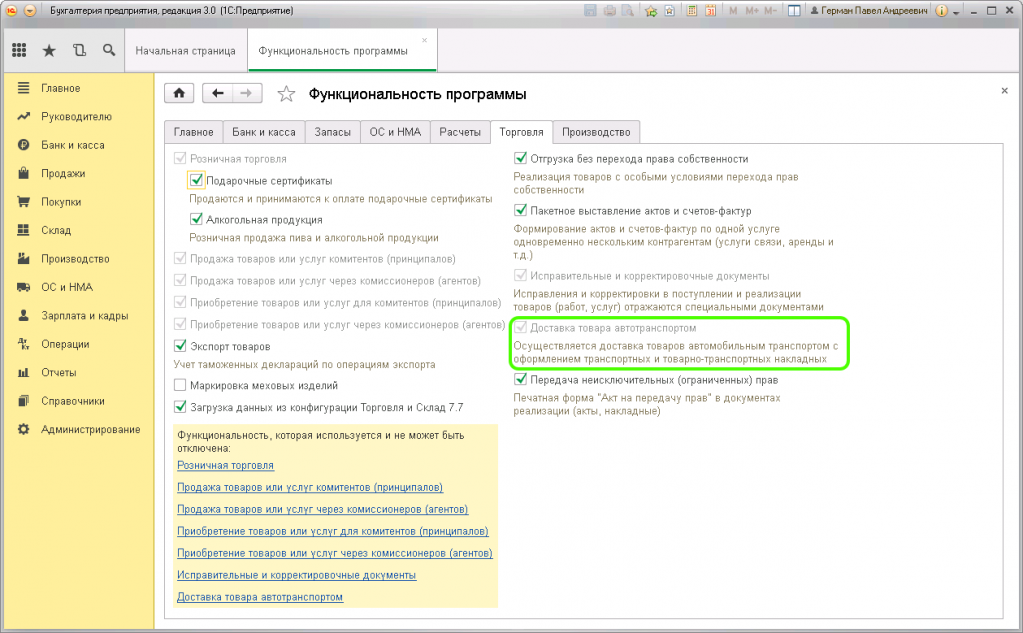Switch to ОС и НМА settings tab
1023x633 pixels.
(395, 132)
